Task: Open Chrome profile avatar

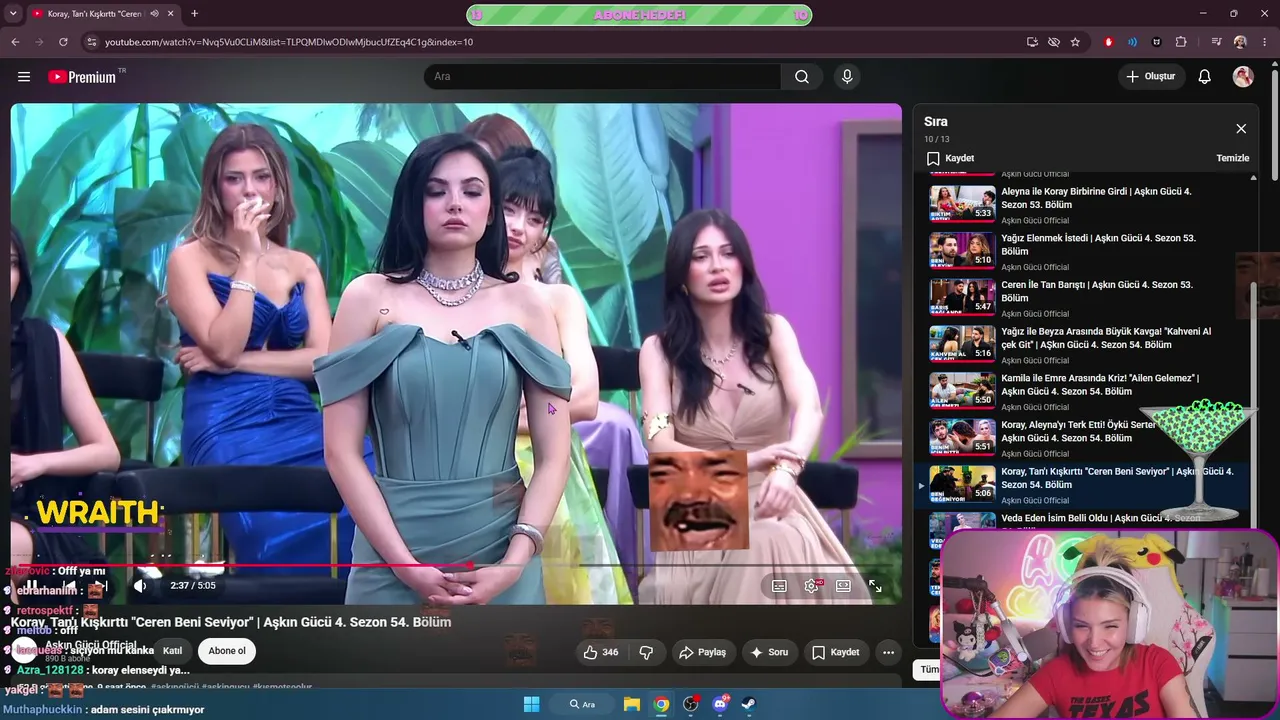Action: [1240, 42]
